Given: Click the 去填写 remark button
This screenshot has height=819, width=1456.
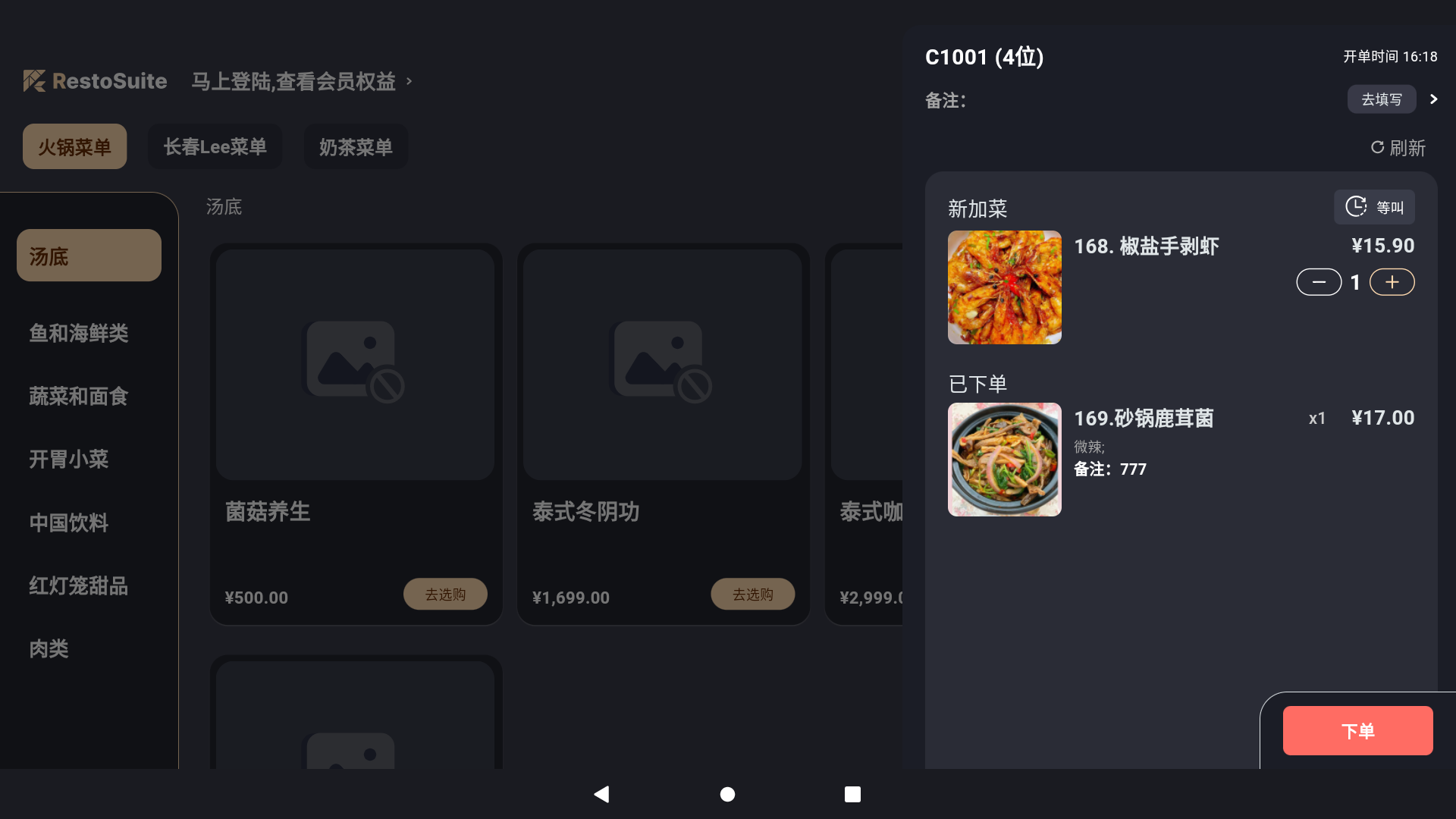Looking at the screenshot, I should click(1382, 99).
